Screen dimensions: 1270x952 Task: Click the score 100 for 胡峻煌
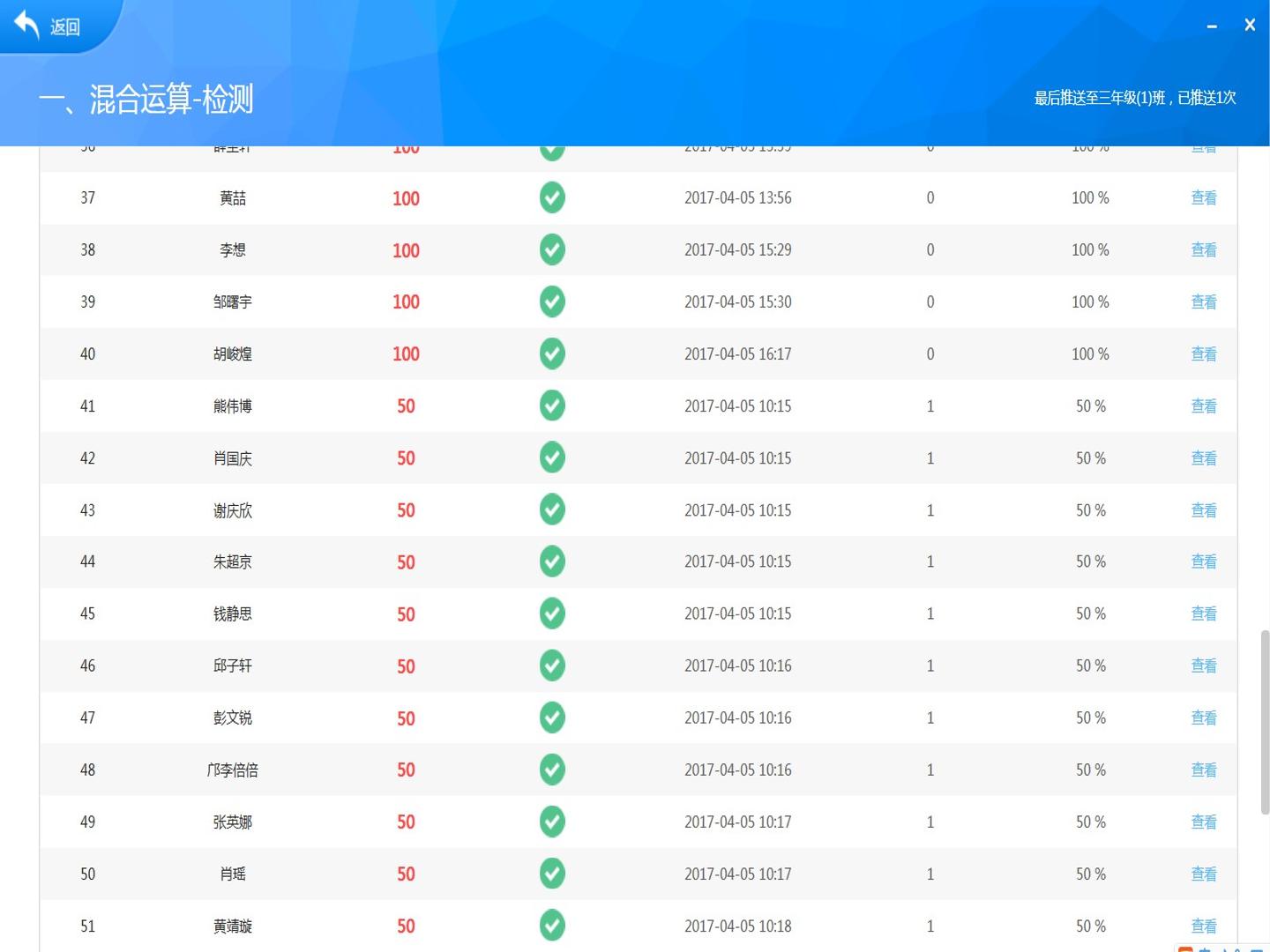[x=406, y=353]
